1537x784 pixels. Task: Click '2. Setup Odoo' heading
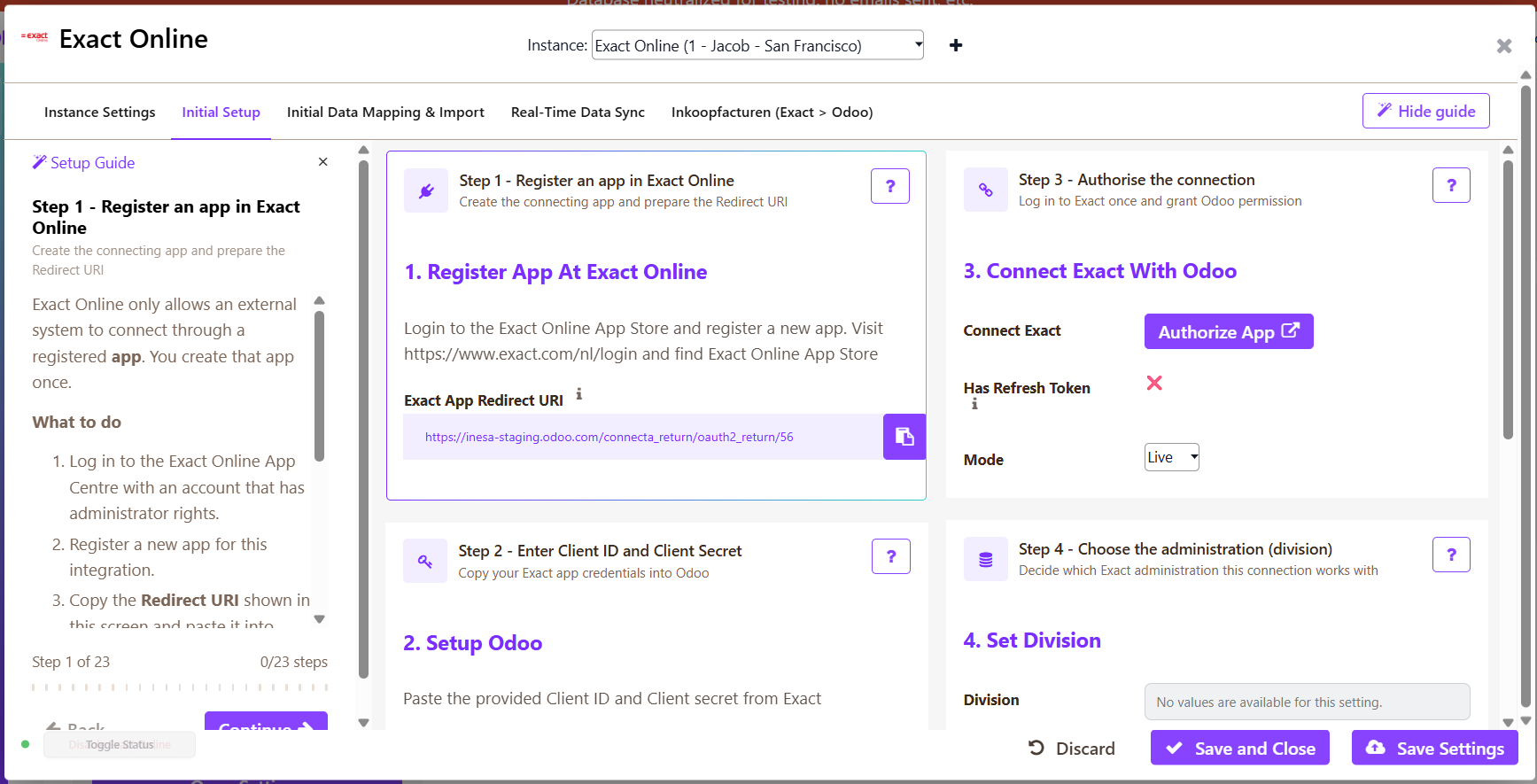(x=472, y=643)
